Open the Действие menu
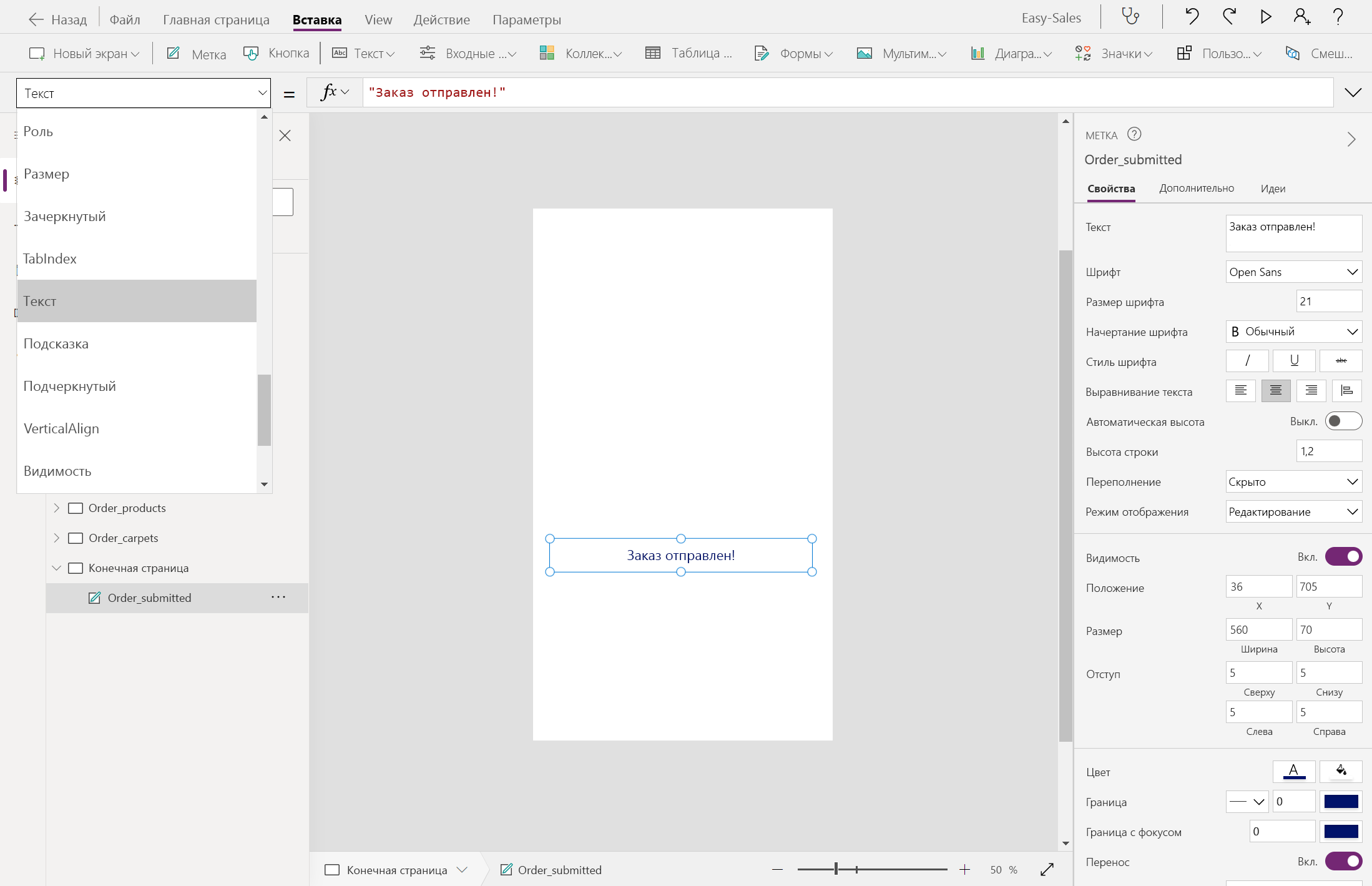Screen dimensions: 1372x886 tap(441, 19)
